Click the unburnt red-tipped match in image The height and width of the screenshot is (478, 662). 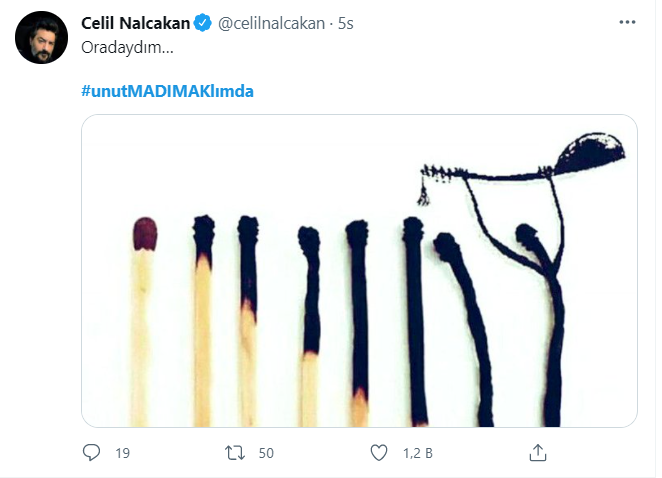tap(145, 320)
